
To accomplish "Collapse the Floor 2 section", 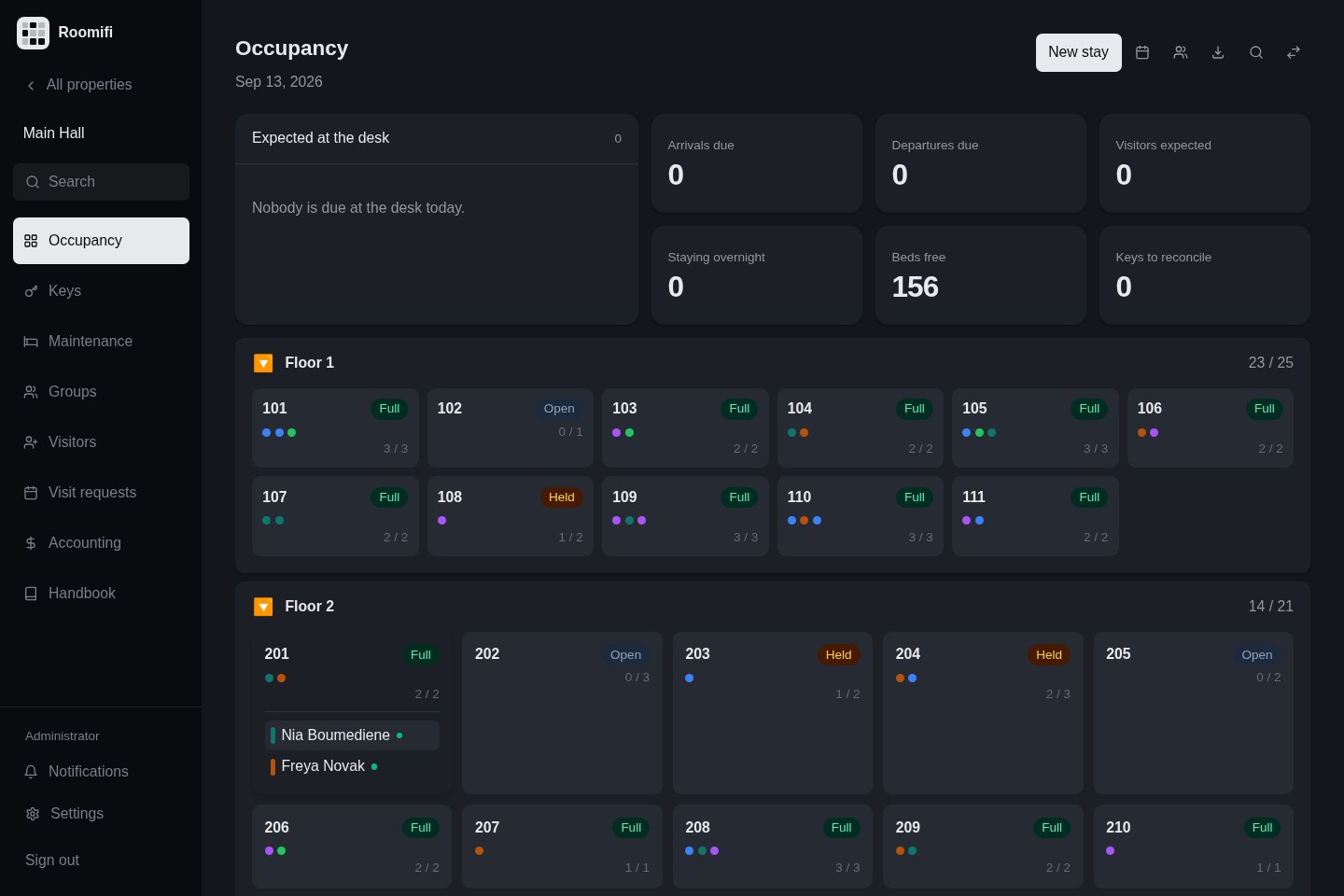I will [263, 607].
